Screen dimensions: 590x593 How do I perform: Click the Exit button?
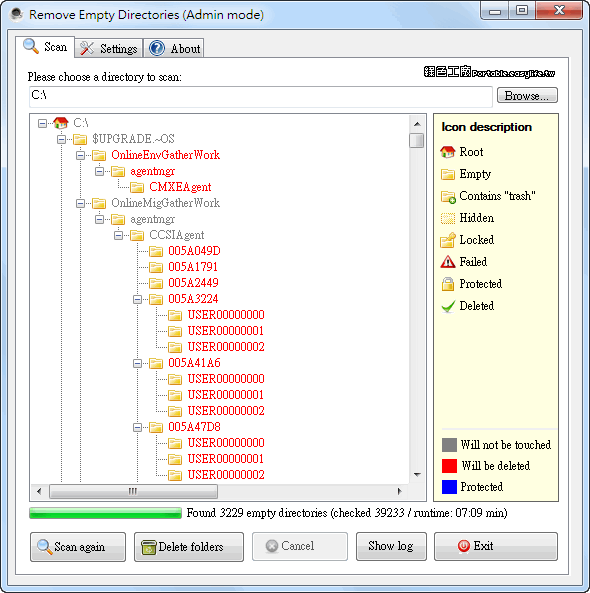[496, 546]
